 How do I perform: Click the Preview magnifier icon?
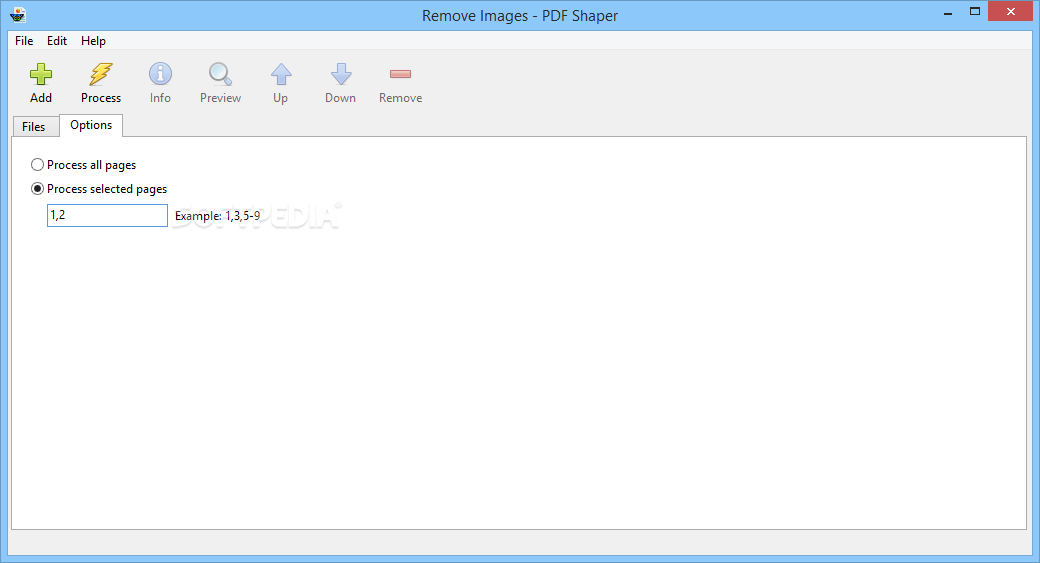pos(220,74)
